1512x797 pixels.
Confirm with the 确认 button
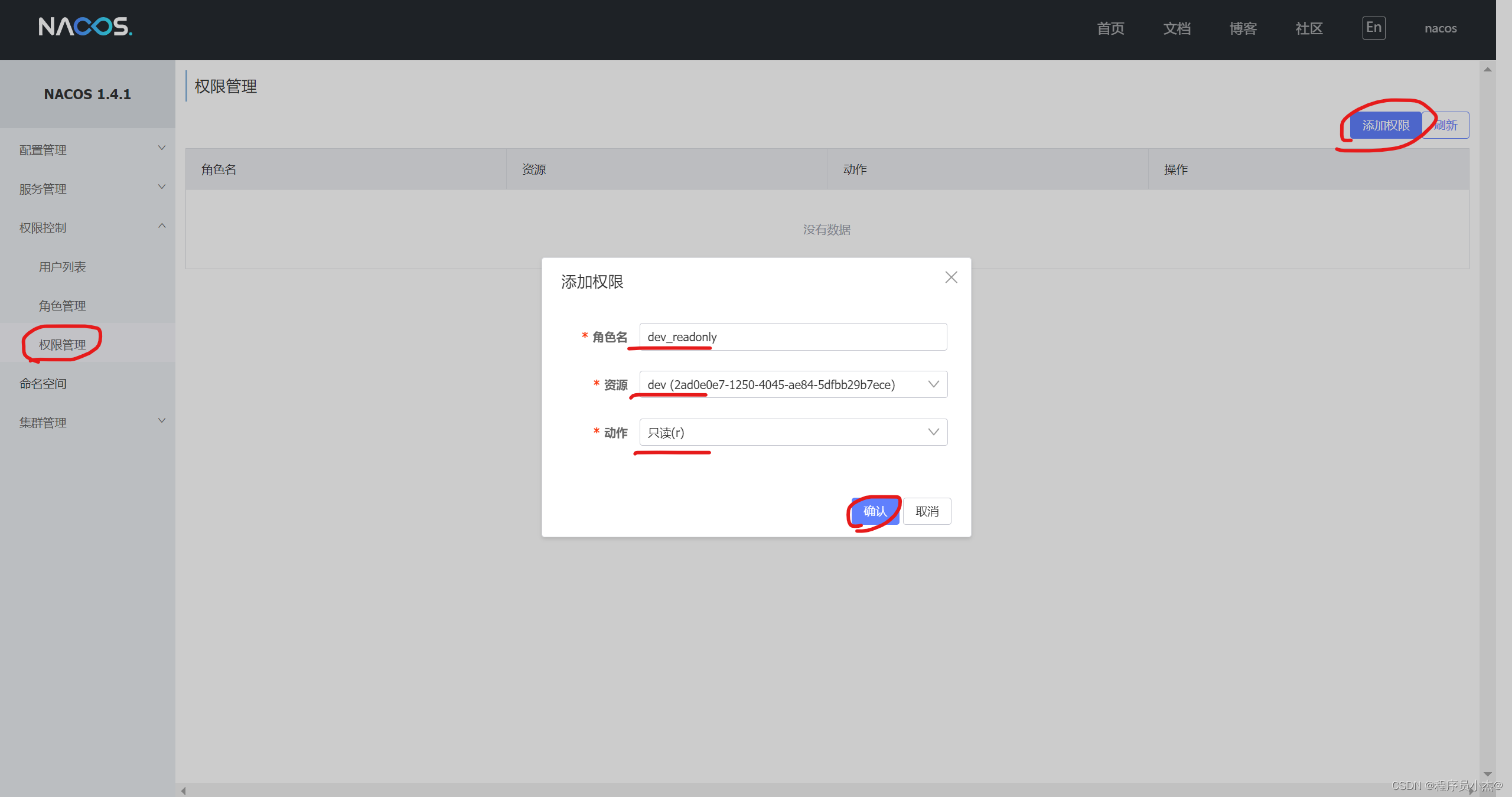pyautogui.click(x=875, y=511)
